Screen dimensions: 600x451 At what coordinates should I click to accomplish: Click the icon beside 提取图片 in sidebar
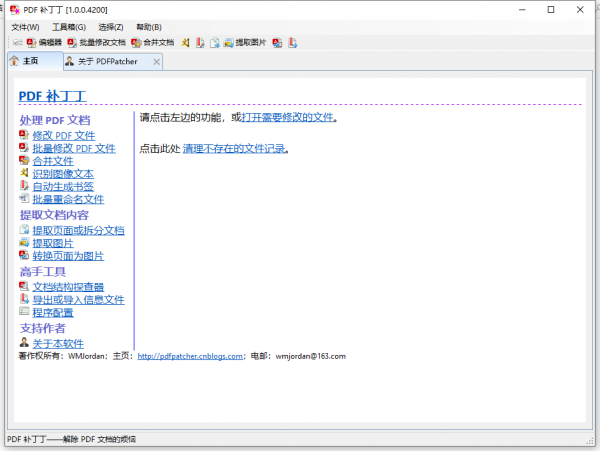coord(24,242)
